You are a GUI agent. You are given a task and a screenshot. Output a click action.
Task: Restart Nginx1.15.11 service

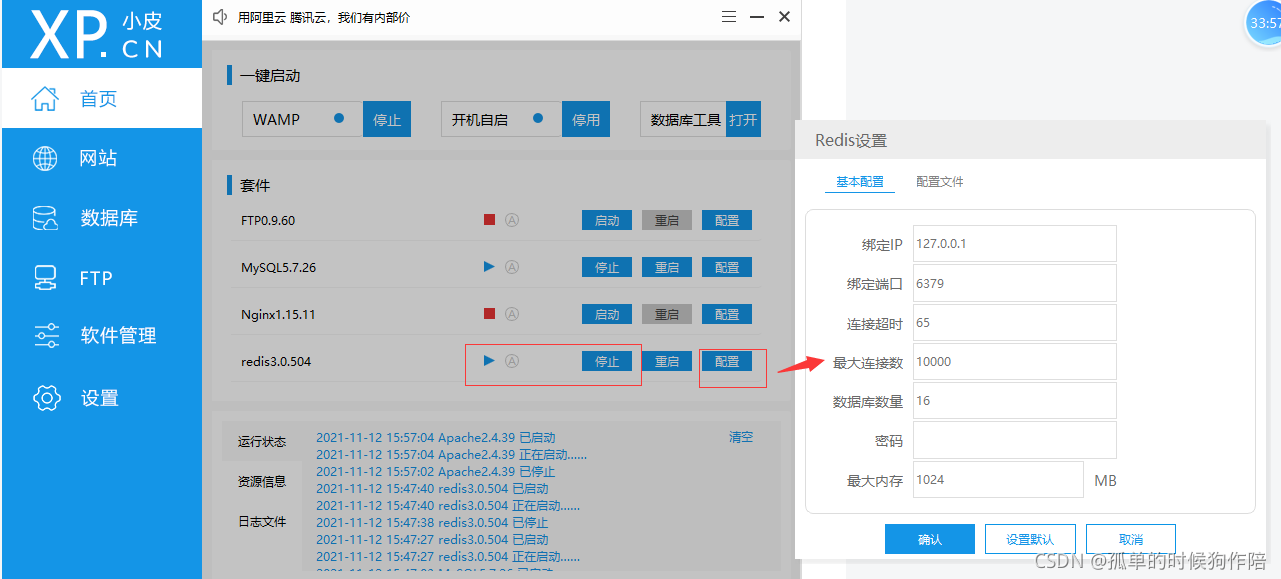[x=667, y=314]
